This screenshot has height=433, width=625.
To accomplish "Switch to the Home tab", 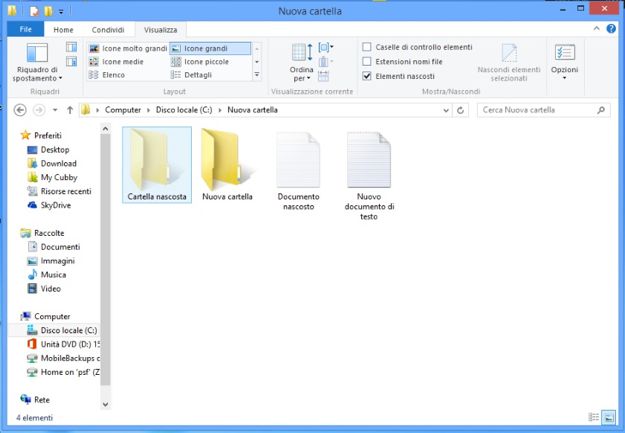I will pos(63,30).
